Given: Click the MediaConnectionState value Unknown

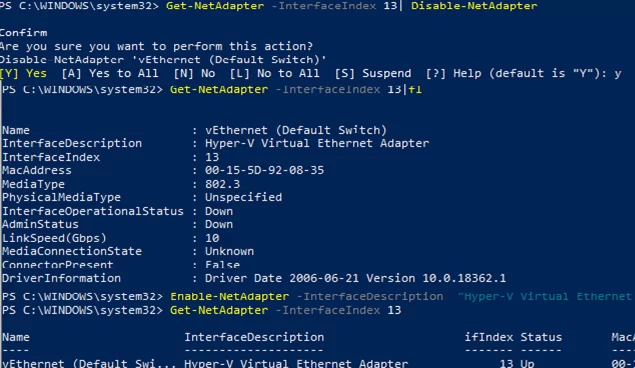Looking at the screenshot, I should 229,251.
